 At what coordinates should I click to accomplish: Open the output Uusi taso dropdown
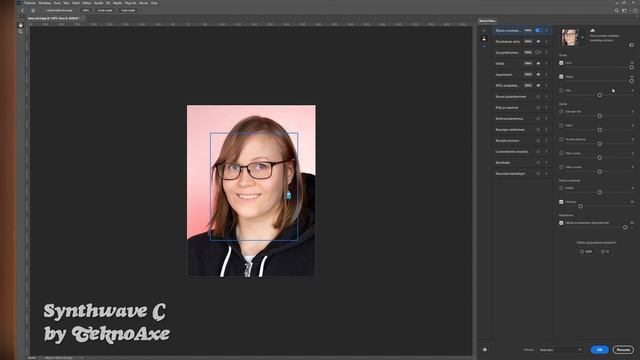tap(560, 350)
